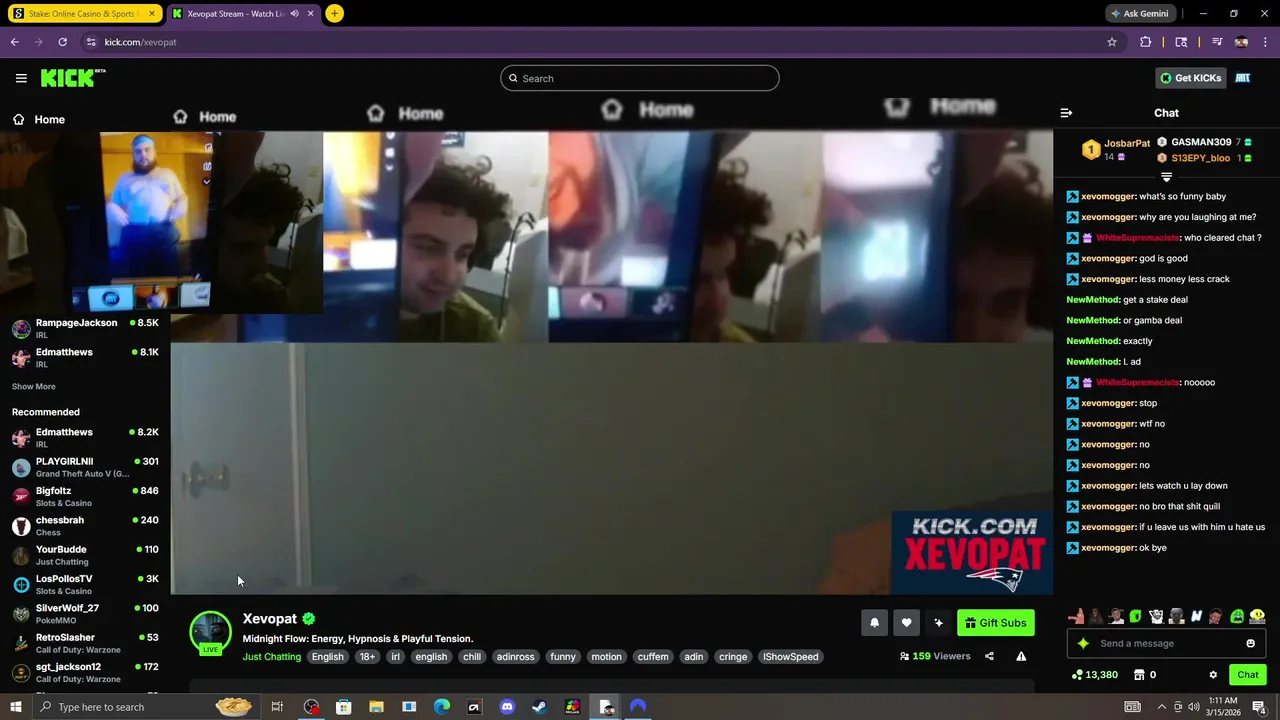
Task: Open chat settings gear
Action: click(1213, 675)
